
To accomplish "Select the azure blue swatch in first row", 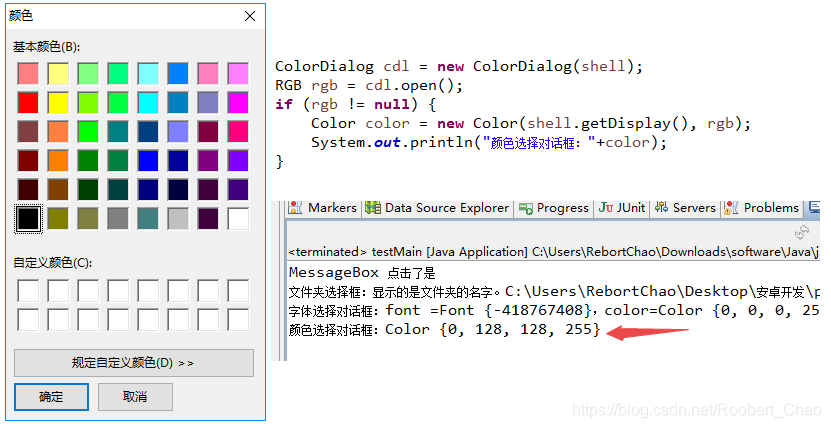I will 178,74.
